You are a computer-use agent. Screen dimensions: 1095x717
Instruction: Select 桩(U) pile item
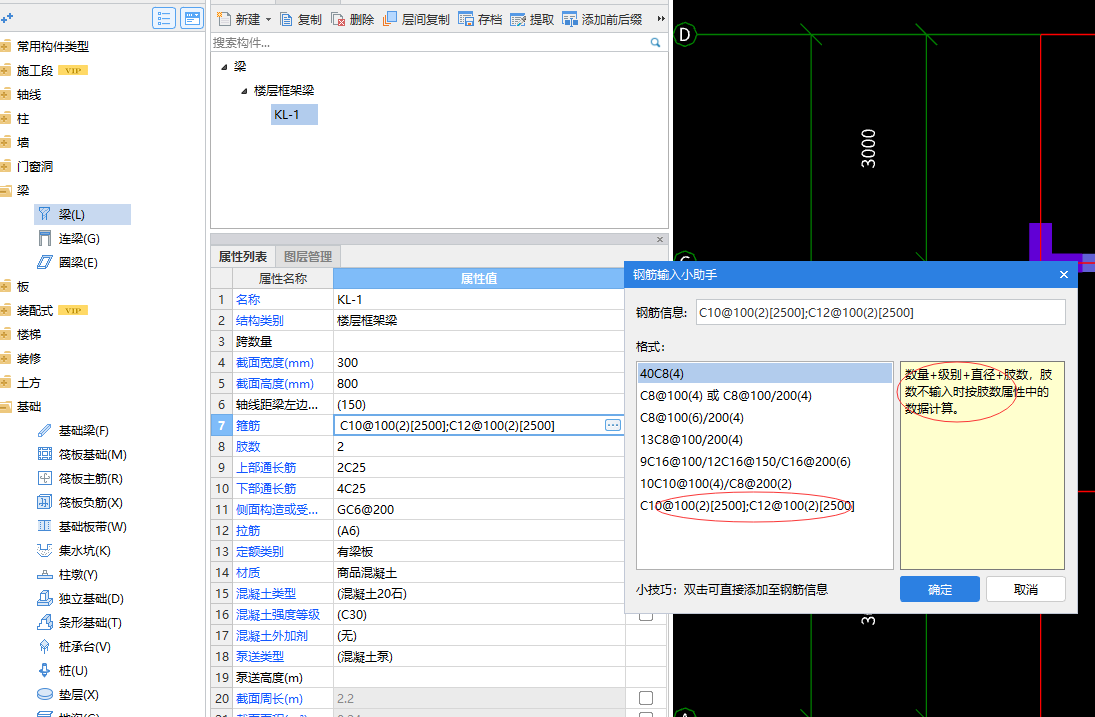coord(62,671)
